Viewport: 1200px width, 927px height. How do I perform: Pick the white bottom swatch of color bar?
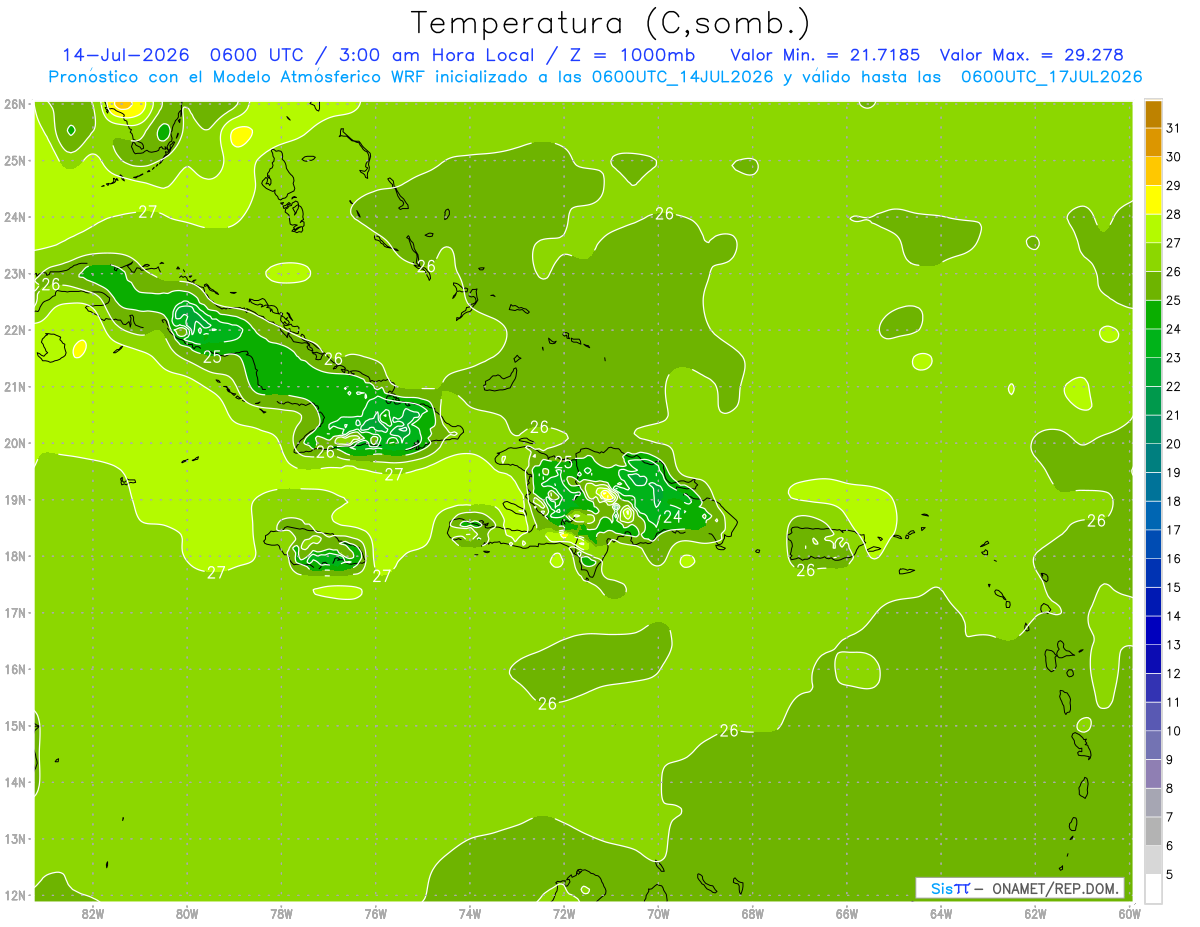1153,888
